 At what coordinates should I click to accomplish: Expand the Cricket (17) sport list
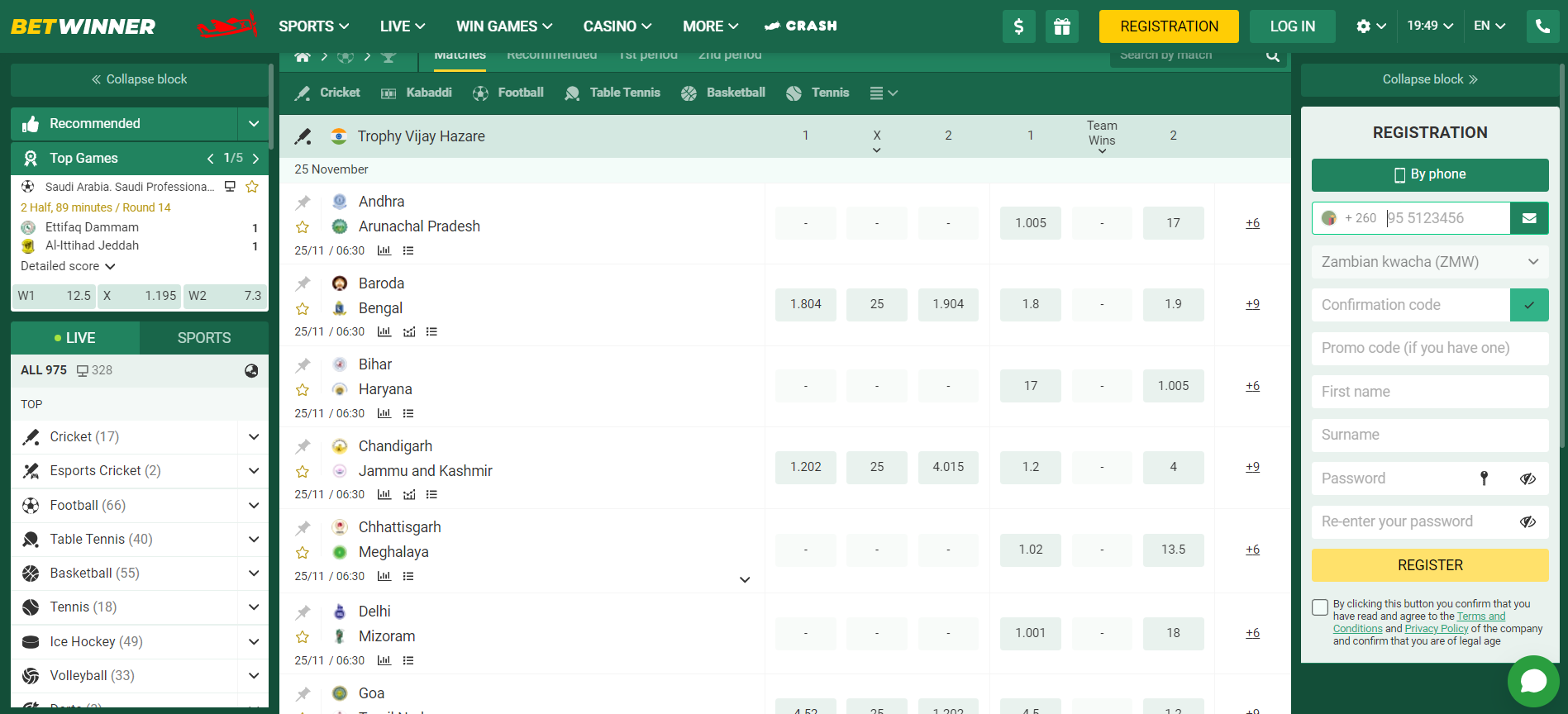pos(254,436)
